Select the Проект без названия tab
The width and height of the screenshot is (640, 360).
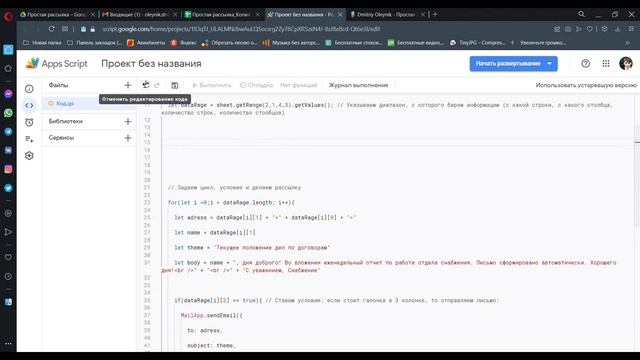click(x=304, y=14)
